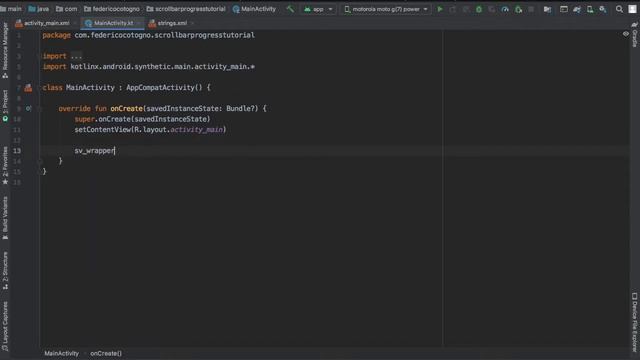
Task: Click the Search Everywhere magnifier icon
Action: tap(619, 9)
